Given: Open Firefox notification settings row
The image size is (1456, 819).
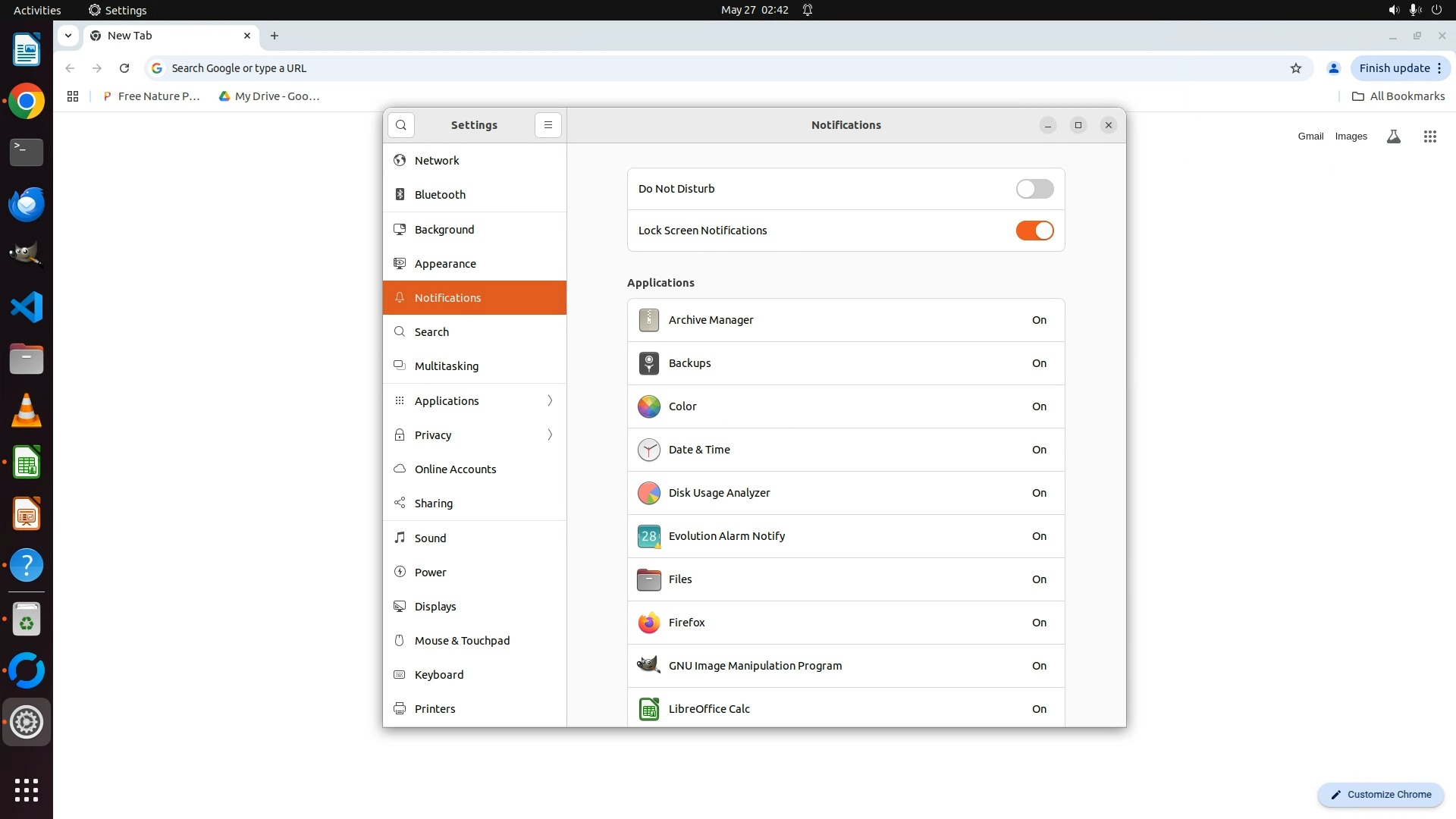Looking at the screenshot, I should pyautogui.click(x=846, y=623).
